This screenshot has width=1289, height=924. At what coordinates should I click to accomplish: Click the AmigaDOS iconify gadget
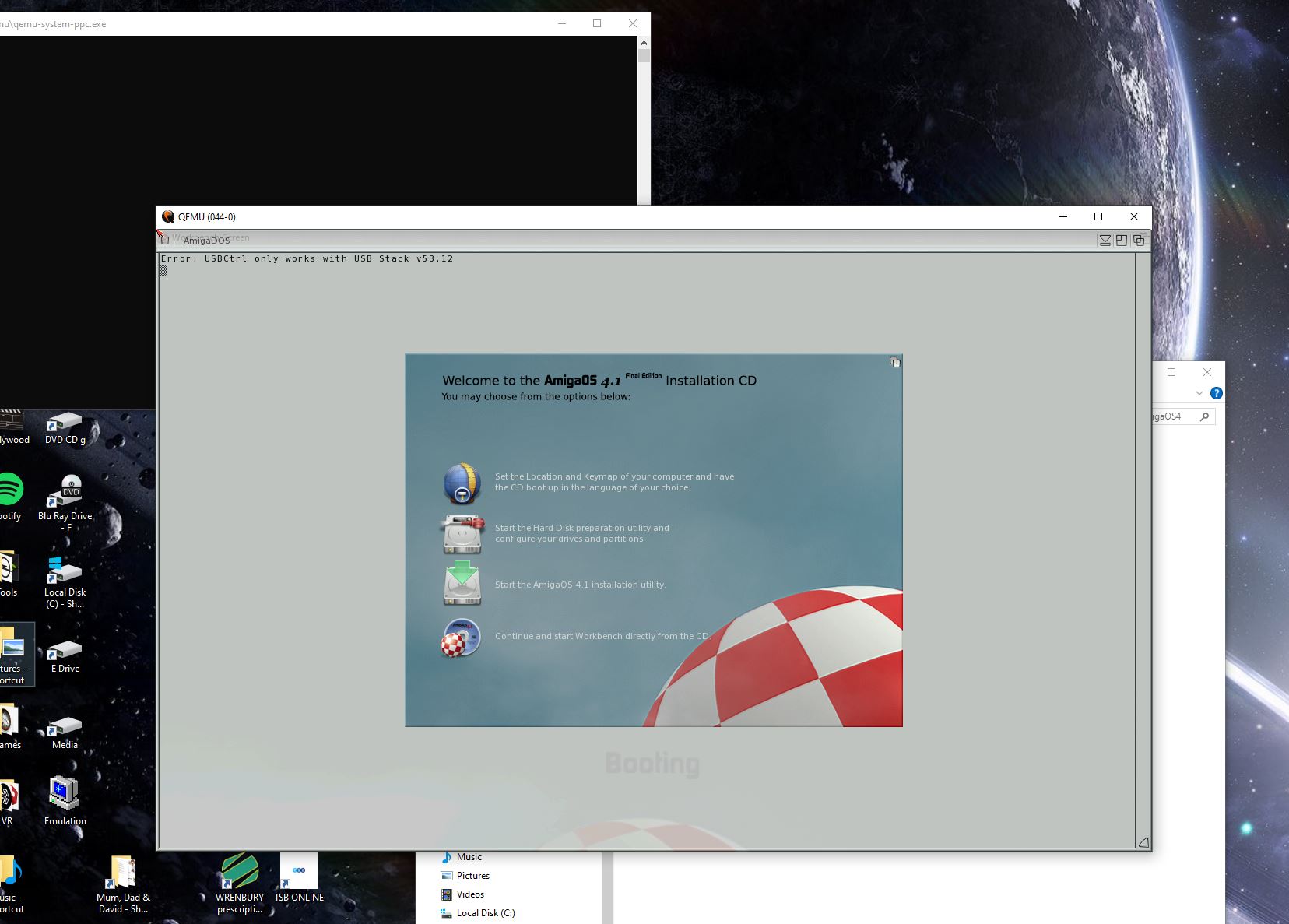point(1105,241)
